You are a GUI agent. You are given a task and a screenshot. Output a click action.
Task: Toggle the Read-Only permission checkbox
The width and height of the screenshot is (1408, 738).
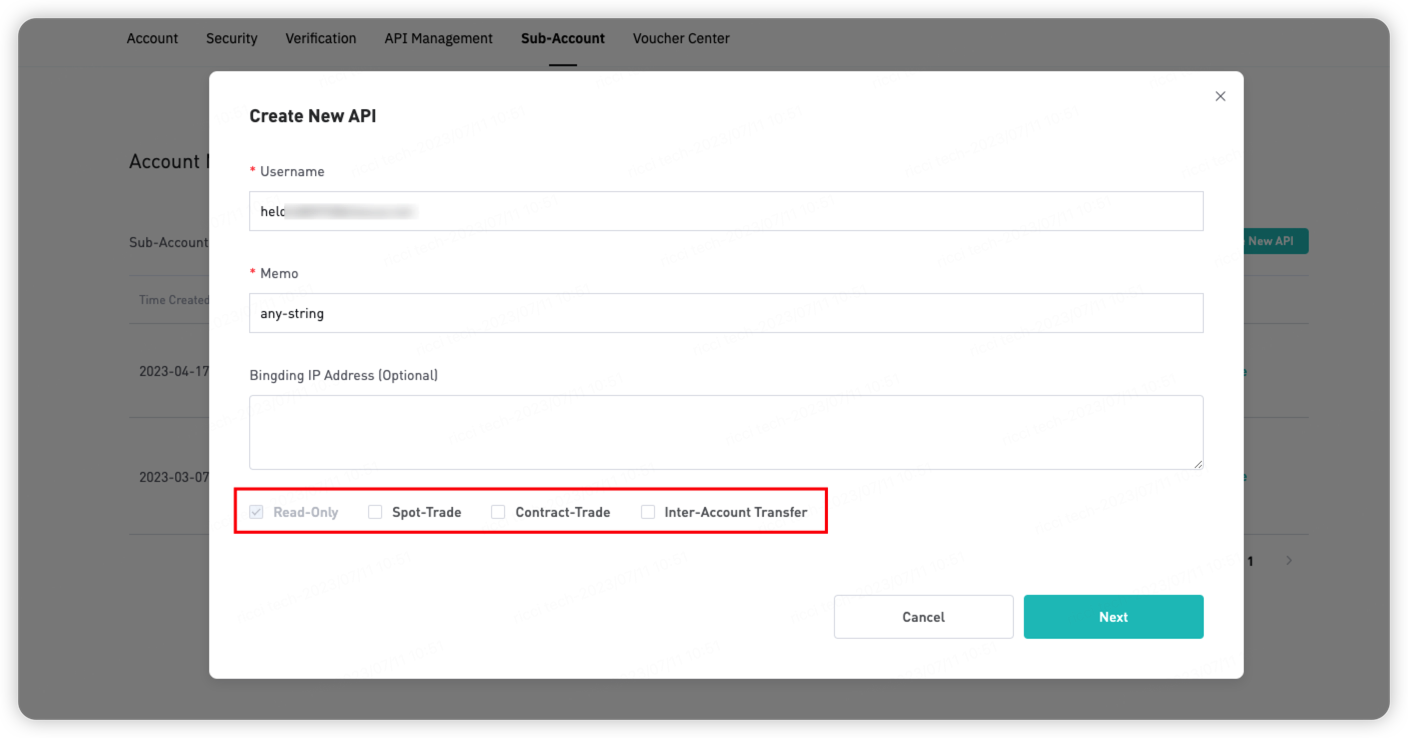(257, 512)
